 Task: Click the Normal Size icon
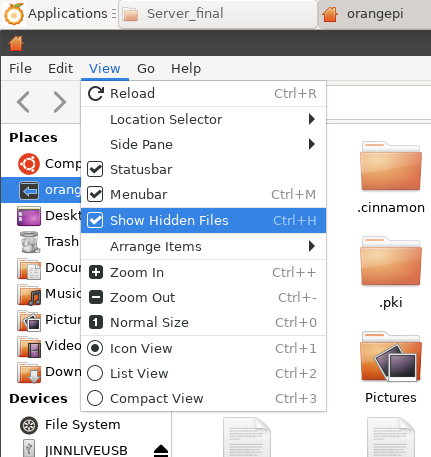(x=96, y=322)
